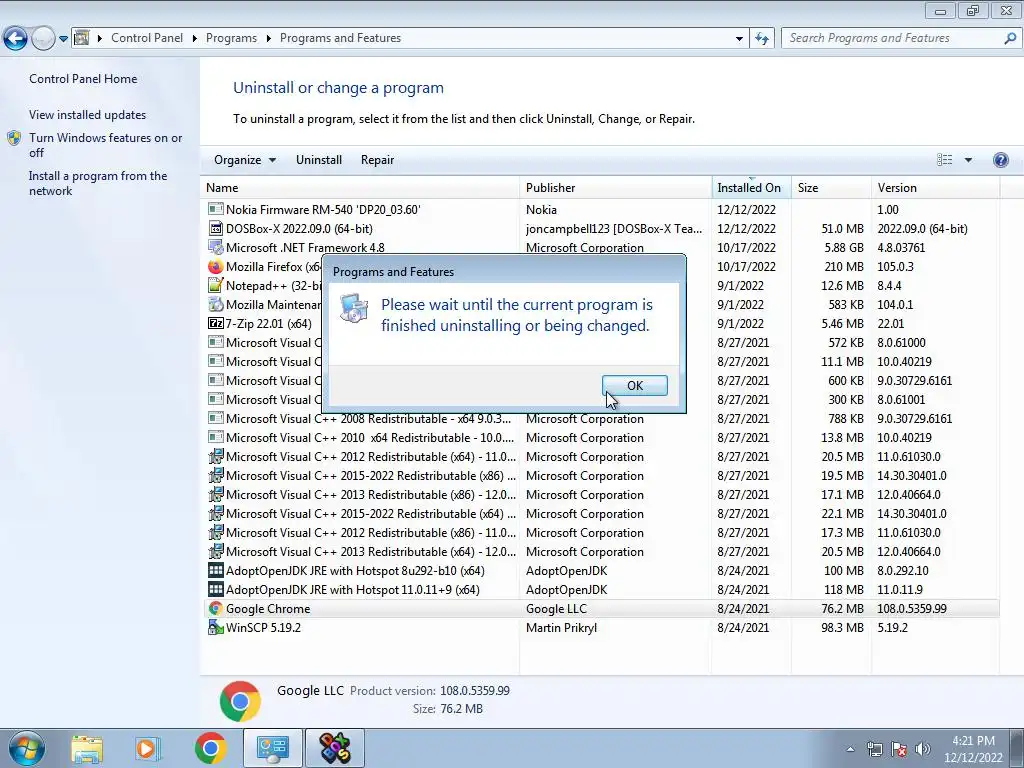The image size is (1024, 768).
Task: Sort by Size column header
Action: click(831, 187)
